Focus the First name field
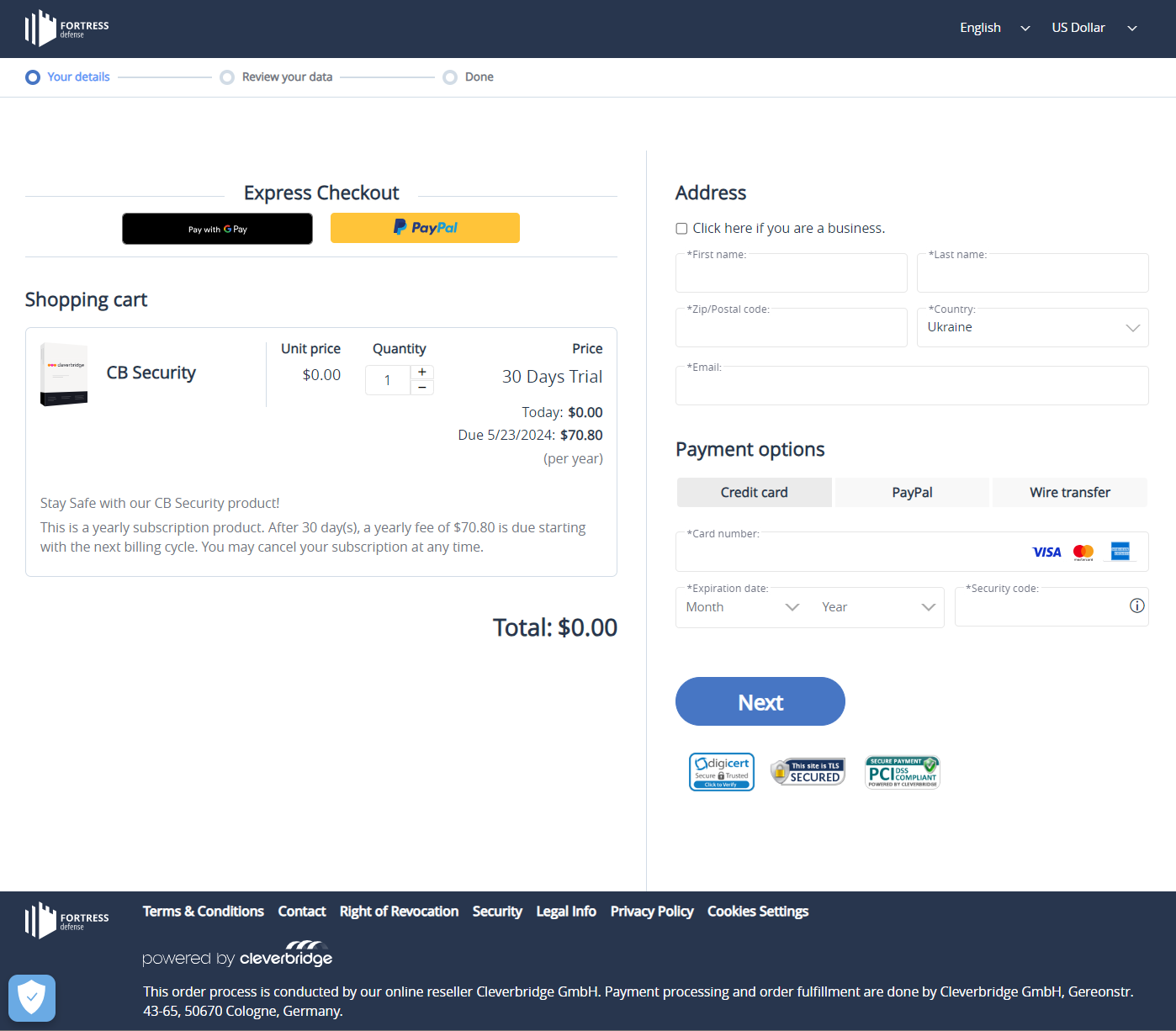 coord(792,273)
